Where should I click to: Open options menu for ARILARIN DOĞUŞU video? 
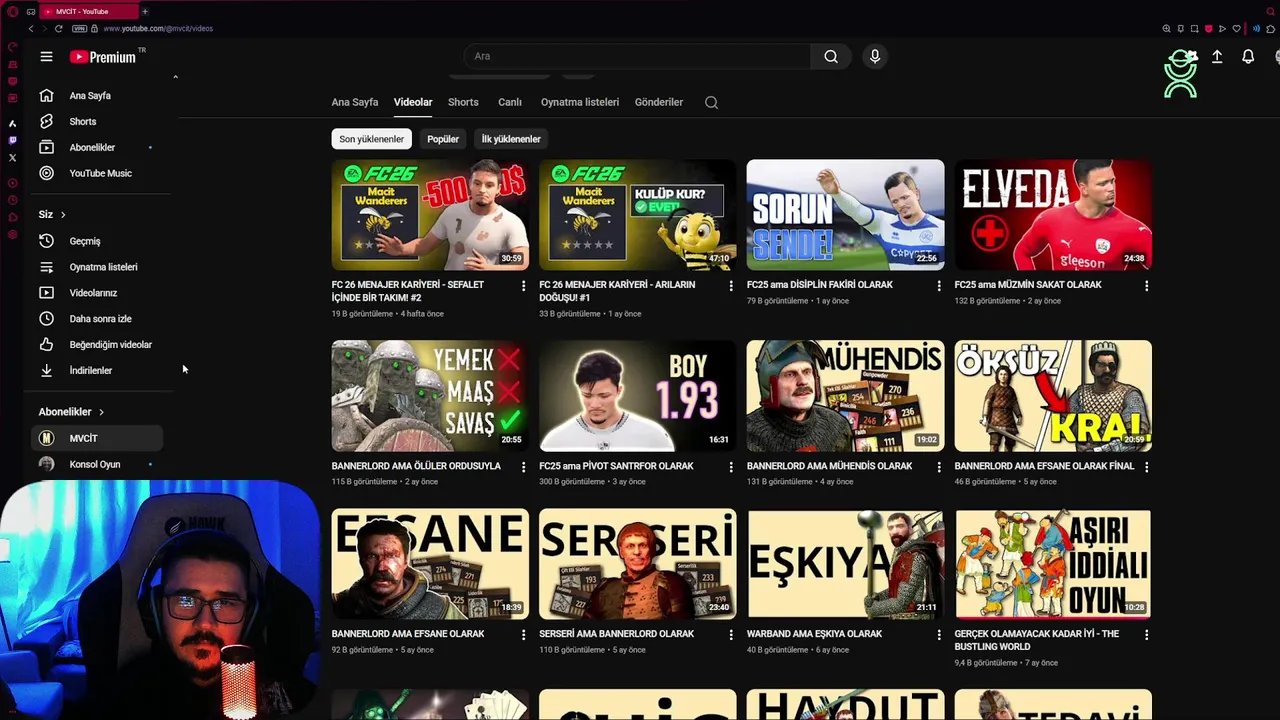coord(731,286)
